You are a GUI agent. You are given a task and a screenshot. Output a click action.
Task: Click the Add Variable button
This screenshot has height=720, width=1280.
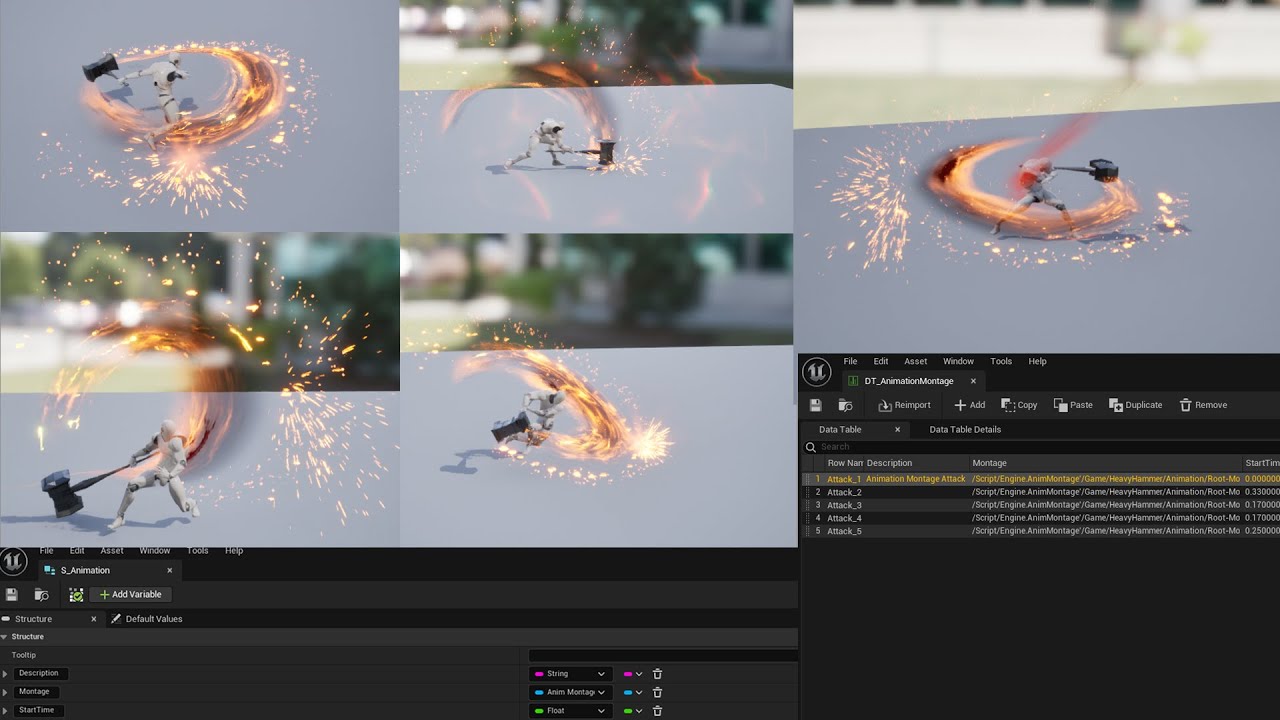tap(131, 594)
